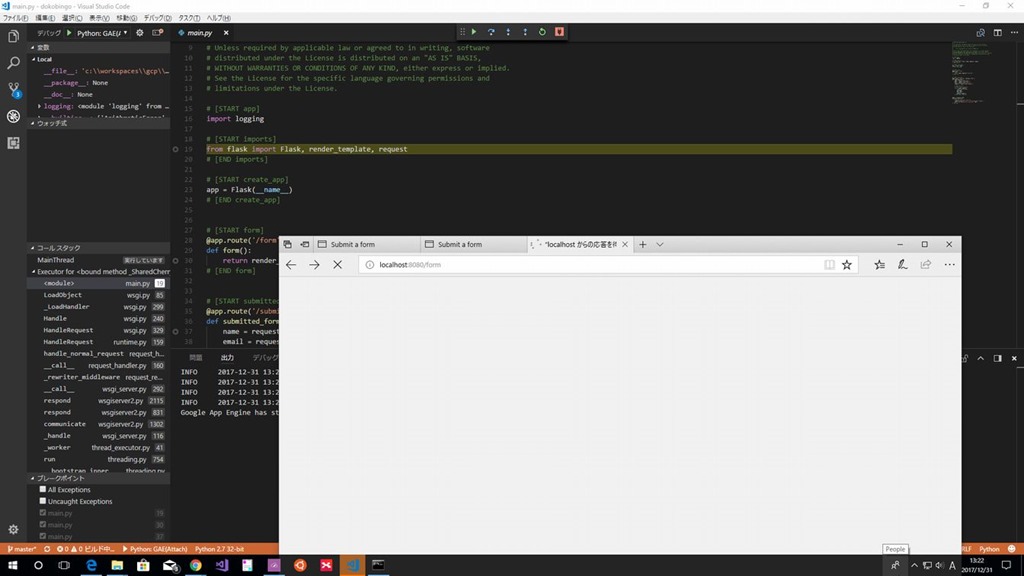The height and width of the screenshot is (576, 1024).
Task: Click Step Over in the debug toolbar
Action: pos(491,32)
